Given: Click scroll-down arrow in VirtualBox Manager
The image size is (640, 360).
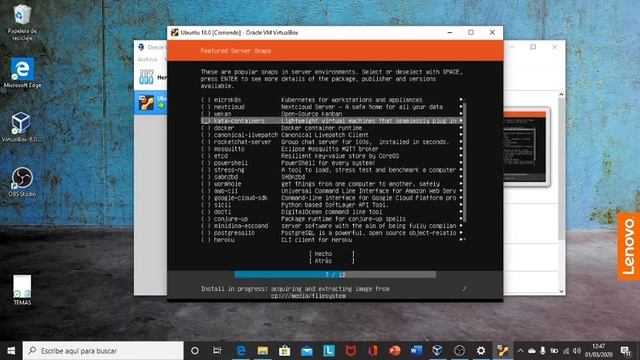Looking at the screenshot, I should click(x=561, y=291).
